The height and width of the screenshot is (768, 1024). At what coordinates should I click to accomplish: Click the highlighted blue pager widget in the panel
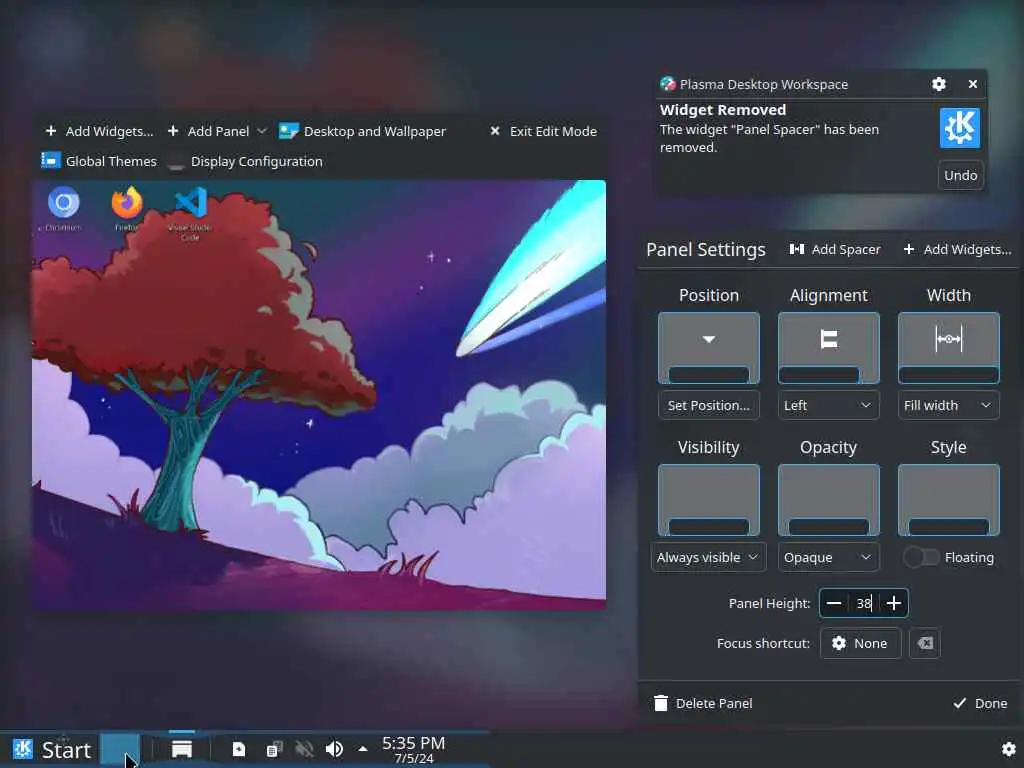point(120,750)
